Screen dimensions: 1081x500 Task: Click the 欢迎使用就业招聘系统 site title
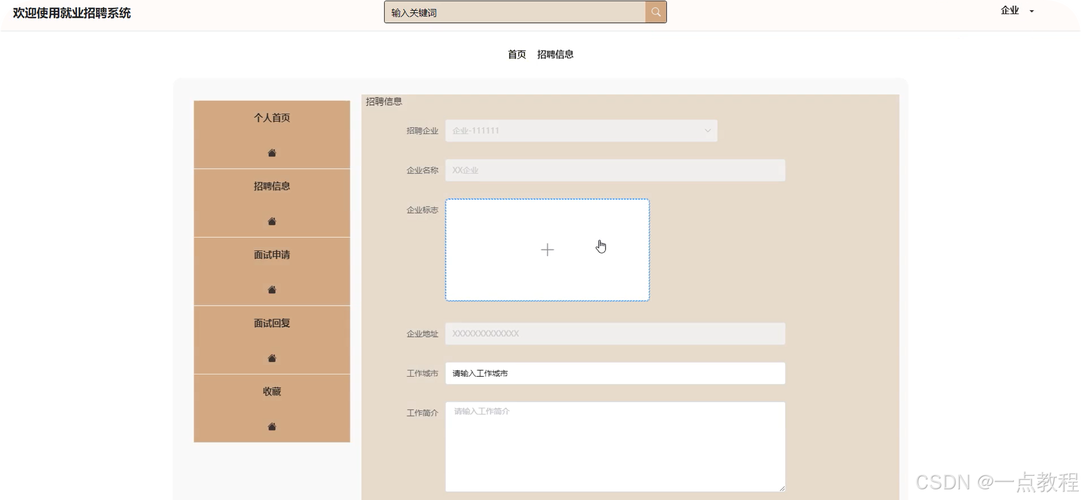[x=71, y=13]
